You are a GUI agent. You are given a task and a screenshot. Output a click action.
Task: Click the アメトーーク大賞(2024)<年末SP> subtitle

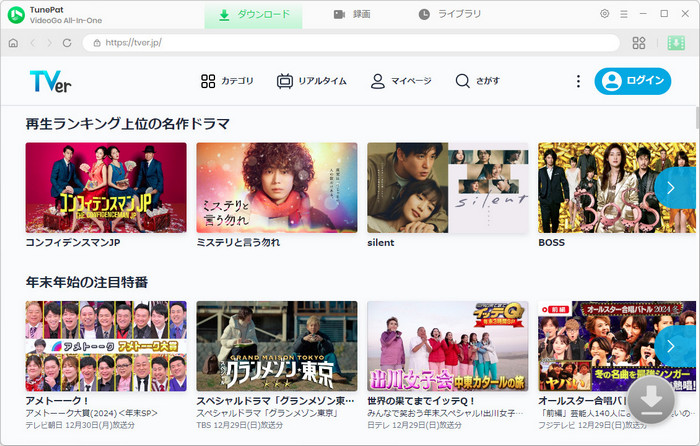click(x=92, y=413)
